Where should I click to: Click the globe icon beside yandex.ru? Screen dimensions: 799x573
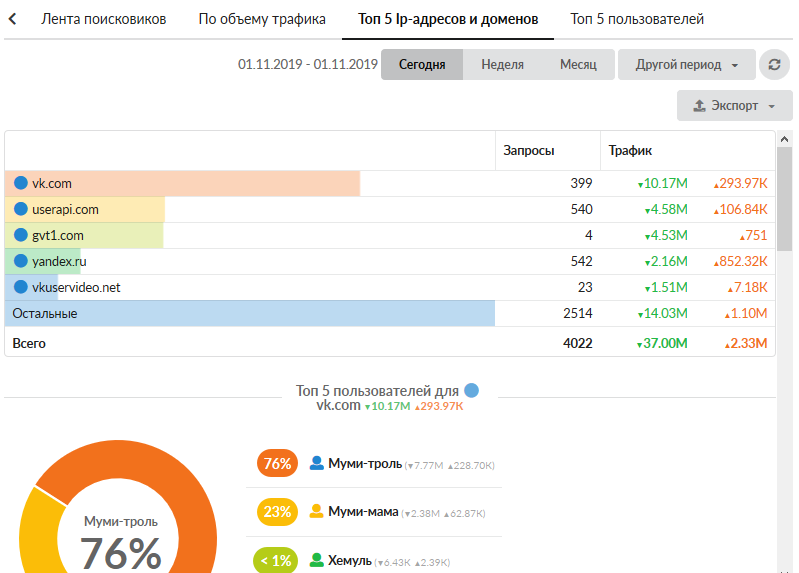20,262
